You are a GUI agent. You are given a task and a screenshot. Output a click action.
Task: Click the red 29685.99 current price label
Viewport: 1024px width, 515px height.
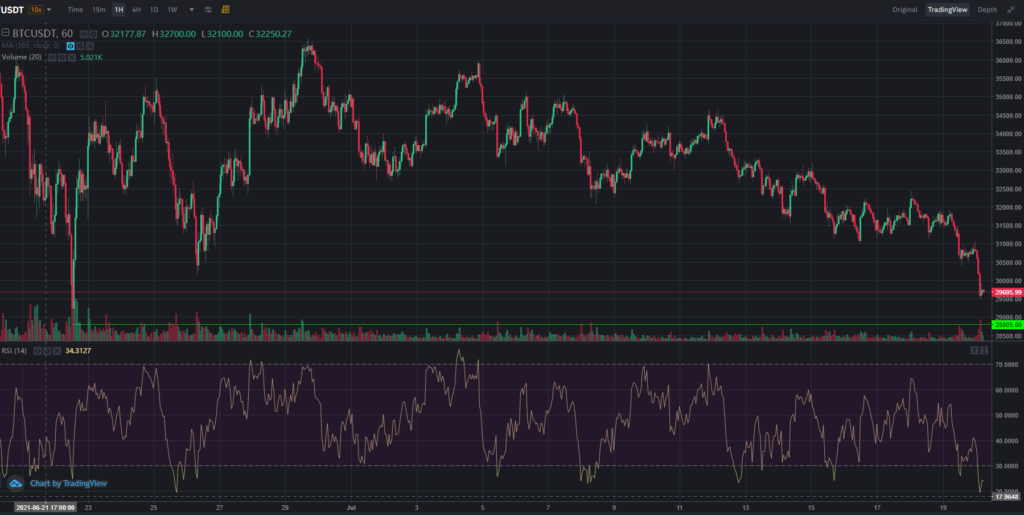[1004, 292]
